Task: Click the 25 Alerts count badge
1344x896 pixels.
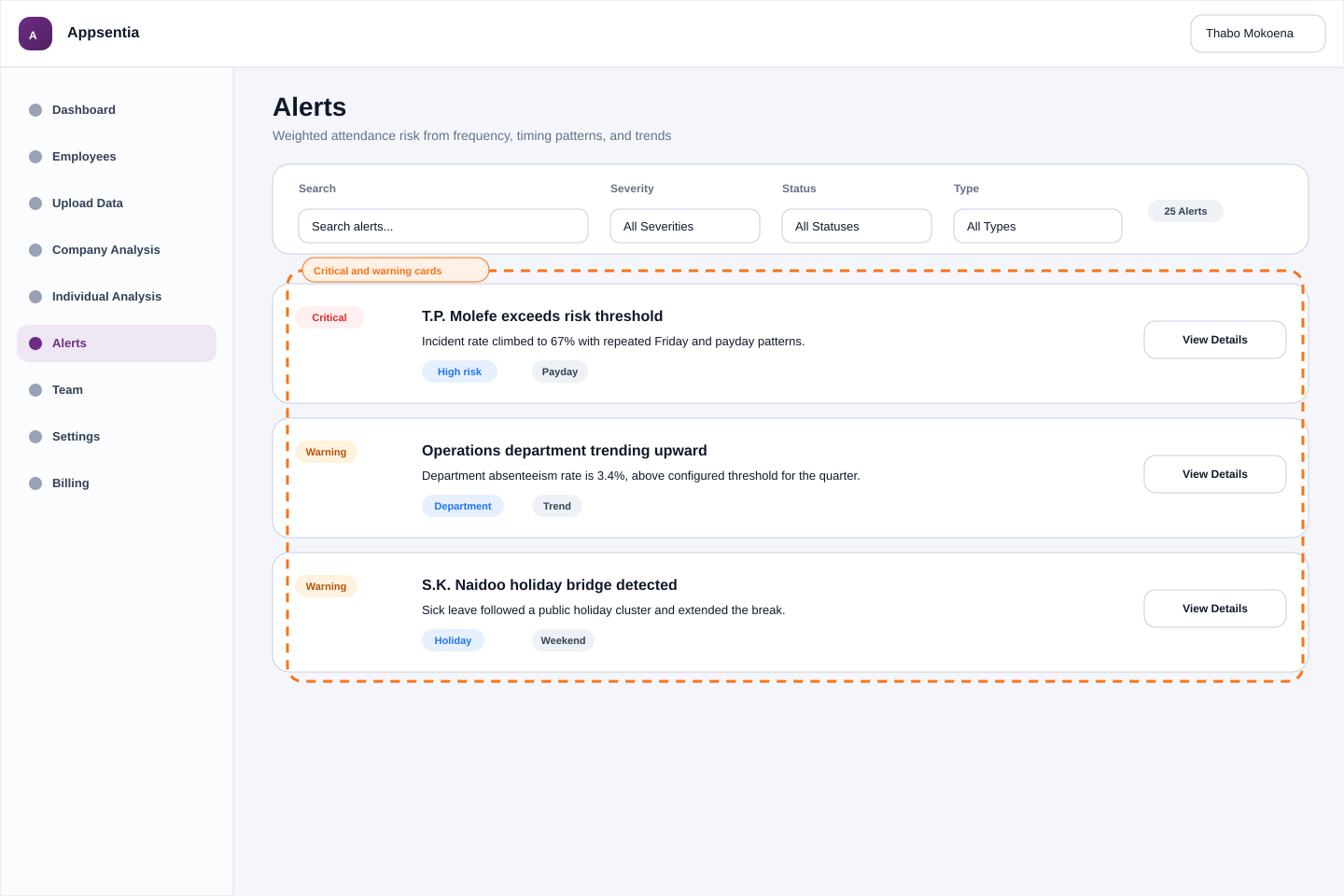Action: 1185,211
